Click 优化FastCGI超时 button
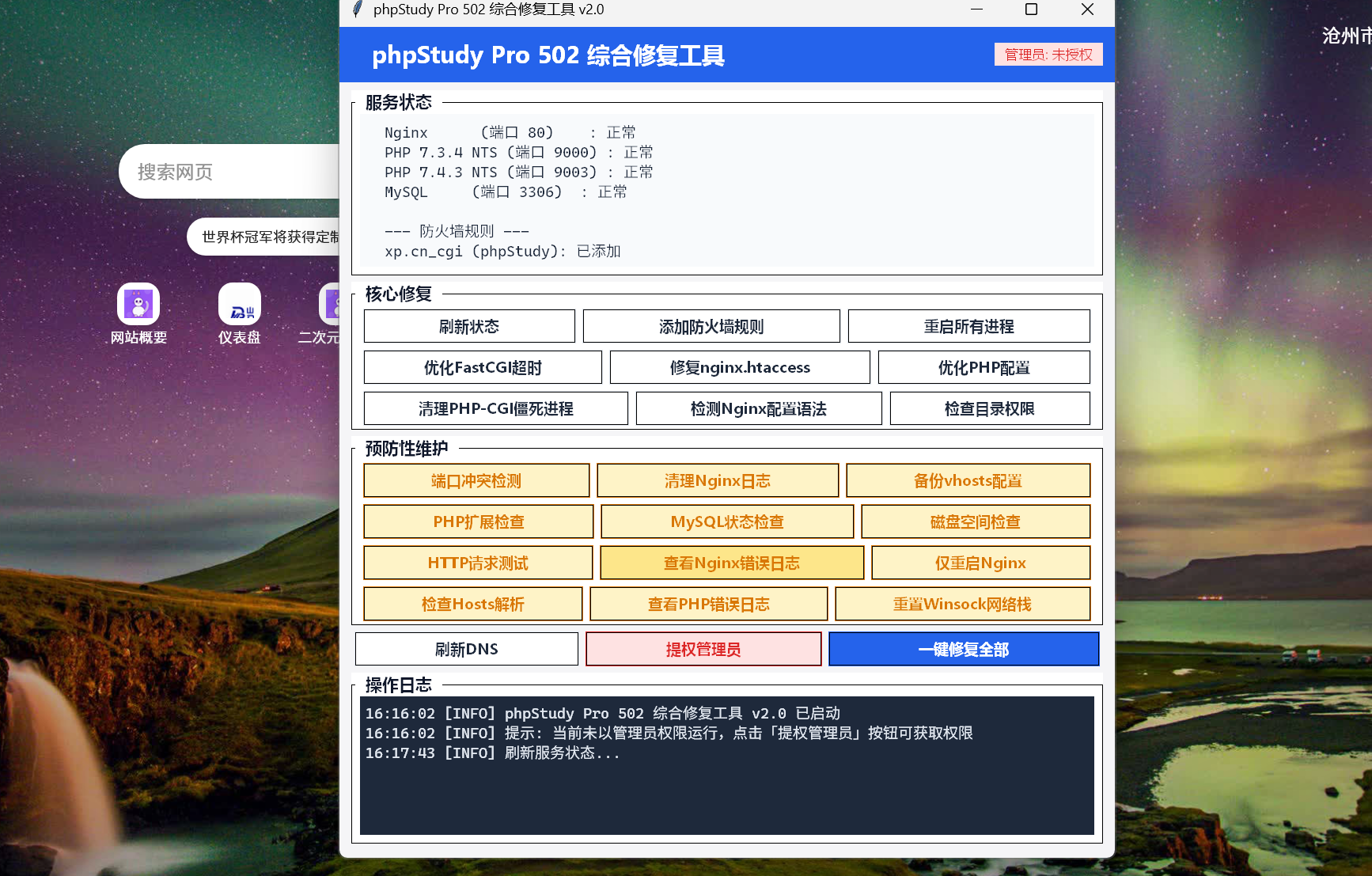This screenshot has width=1372, height=876. (x=483, y=367)
